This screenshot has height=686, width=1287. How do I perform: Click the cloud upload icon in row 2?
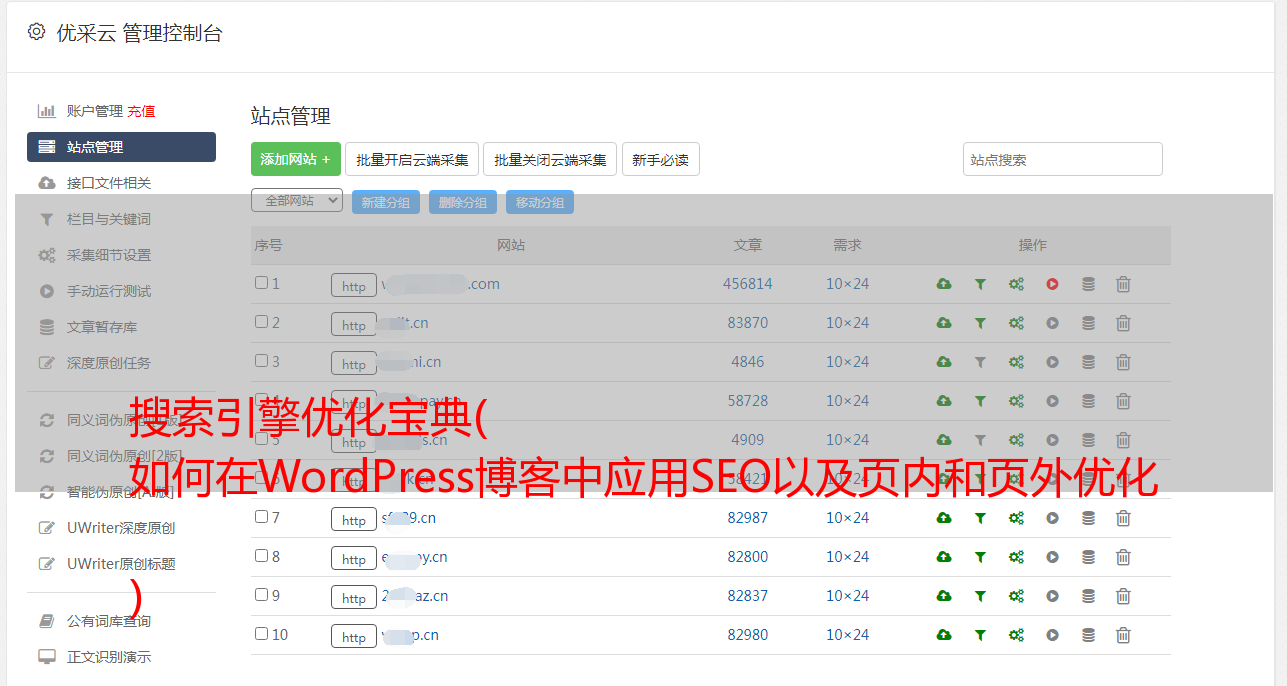(x=944, y=323)
